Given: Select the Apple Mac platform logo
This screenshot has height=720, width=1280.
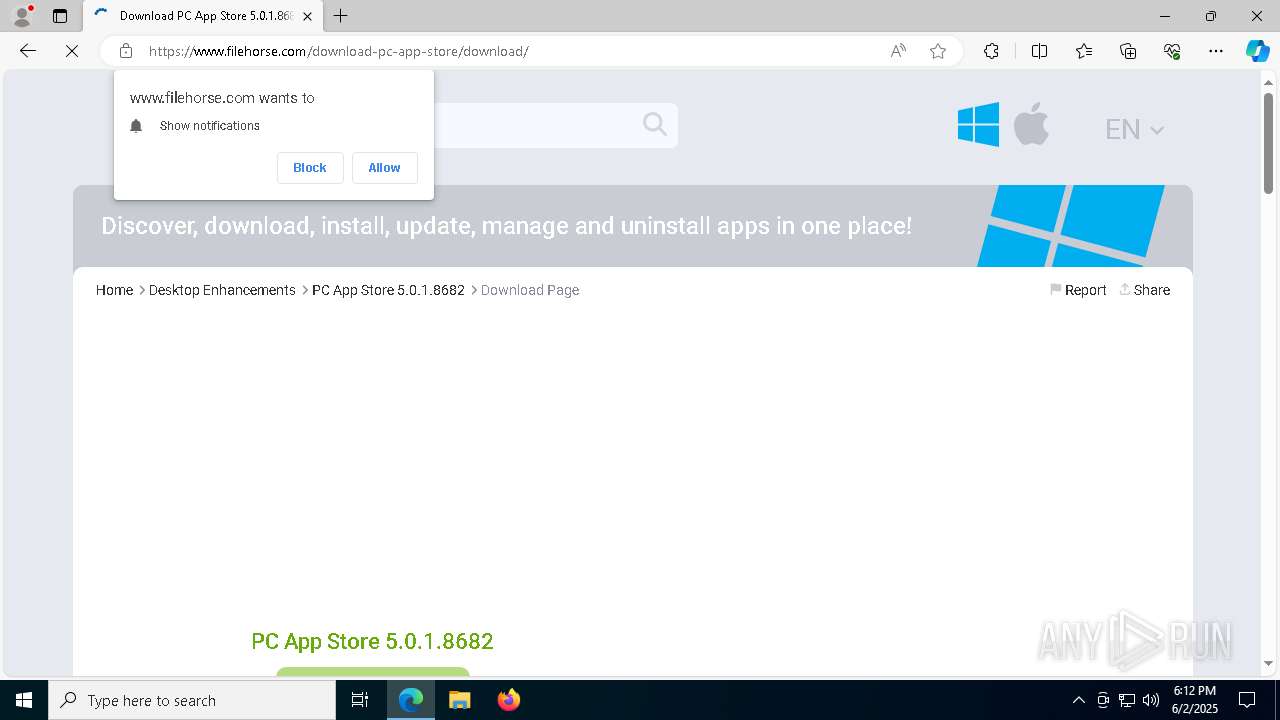Looking at the screenshot, I should (1031, 125).
